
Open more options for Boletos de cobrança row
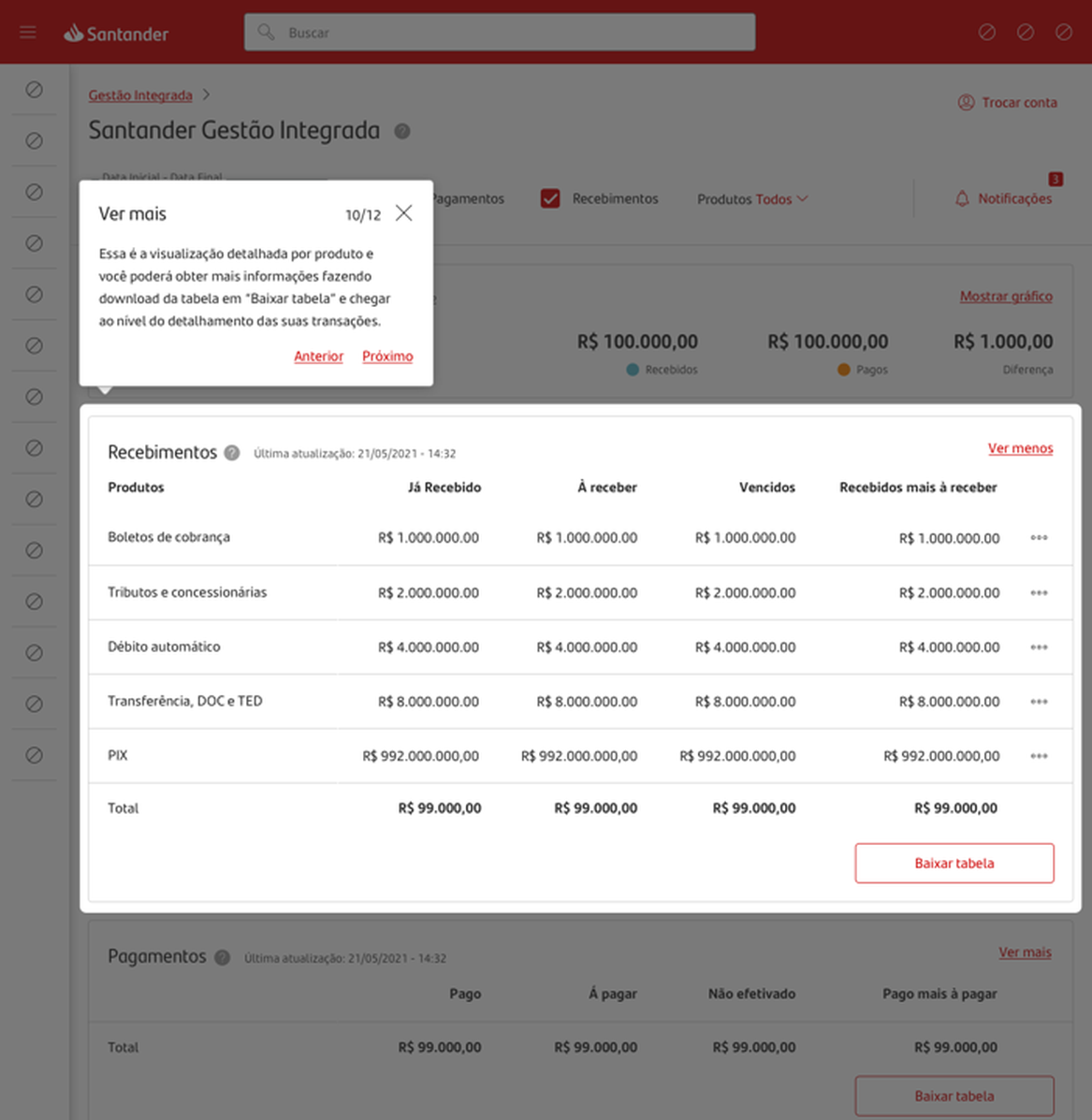(x=1040, y=538)
